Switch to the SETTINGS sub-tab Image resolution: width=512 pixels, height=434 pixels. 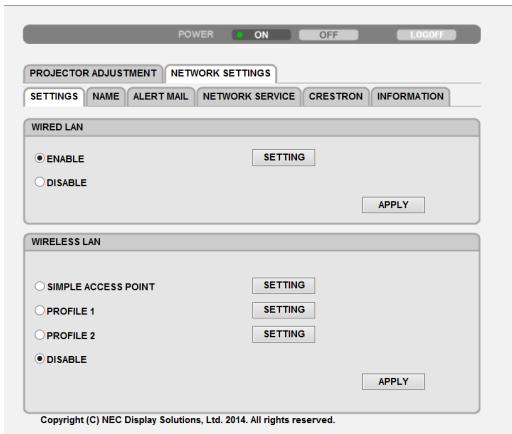point(54,97)
